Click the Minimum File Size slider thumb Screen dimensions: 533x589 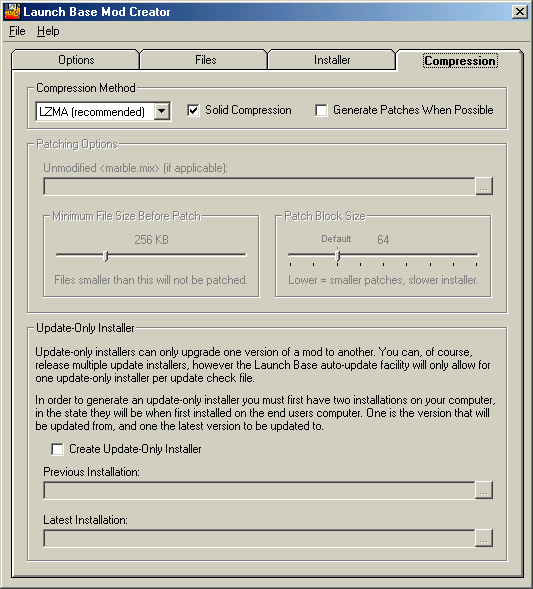(x=106, y=256)
